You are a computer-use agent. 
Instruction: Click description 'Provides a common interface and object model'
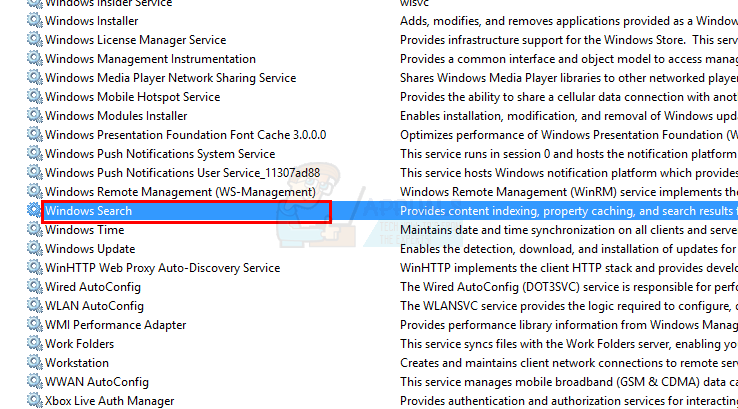click(569, 59)
